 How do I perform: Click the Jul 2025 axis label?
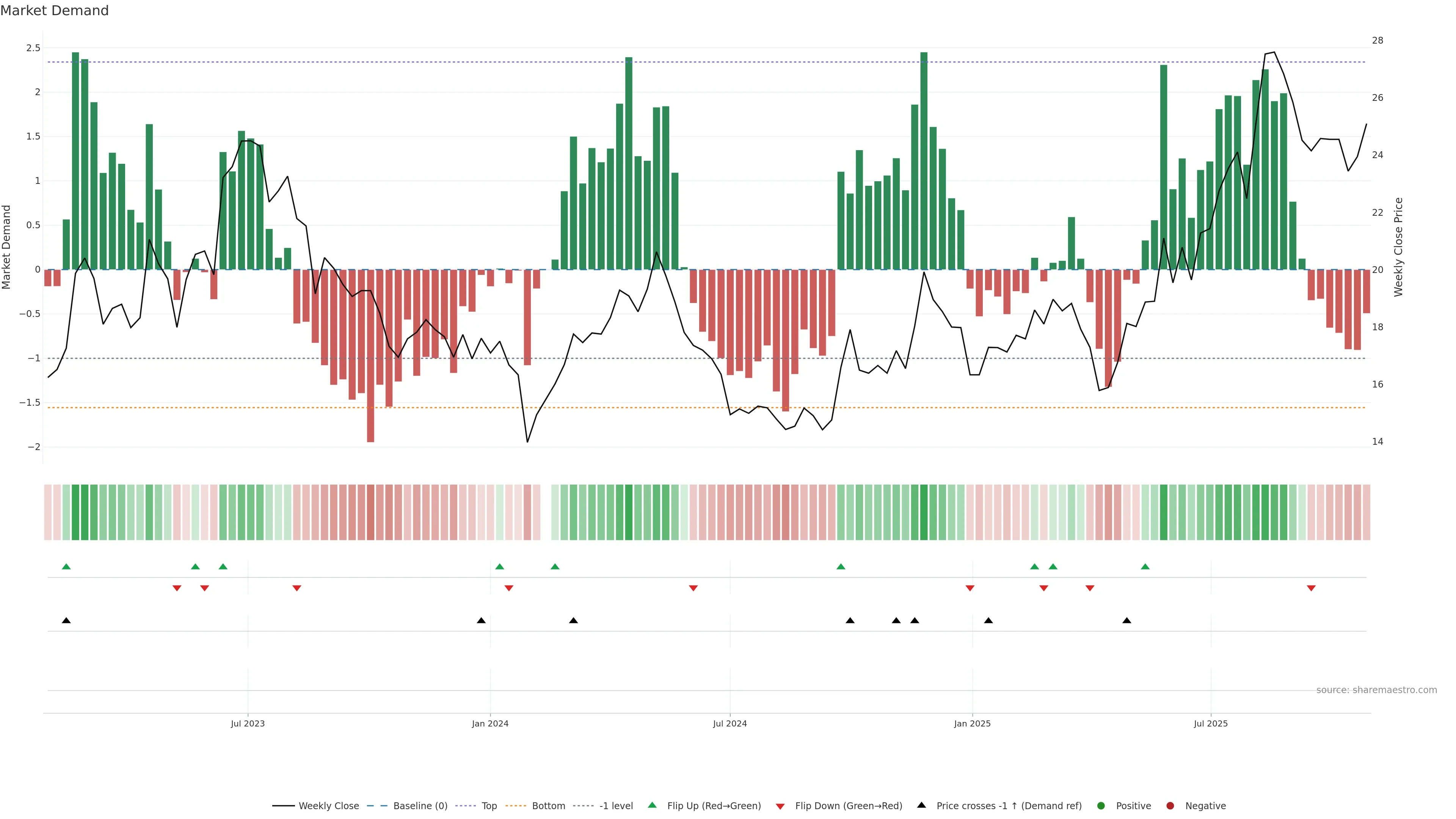pyautogui.click(x=1210, y=723)
